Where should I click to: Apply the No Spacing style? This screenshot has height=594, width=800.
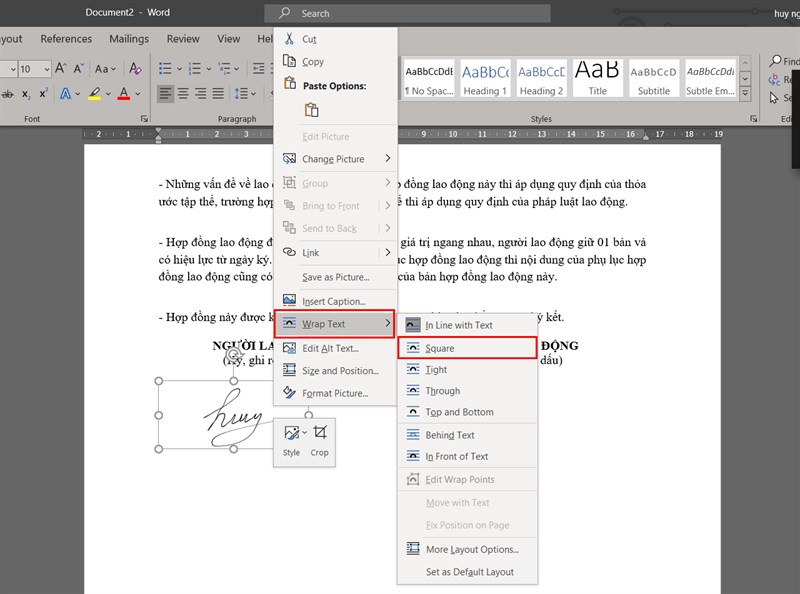[x=429, y=78]
